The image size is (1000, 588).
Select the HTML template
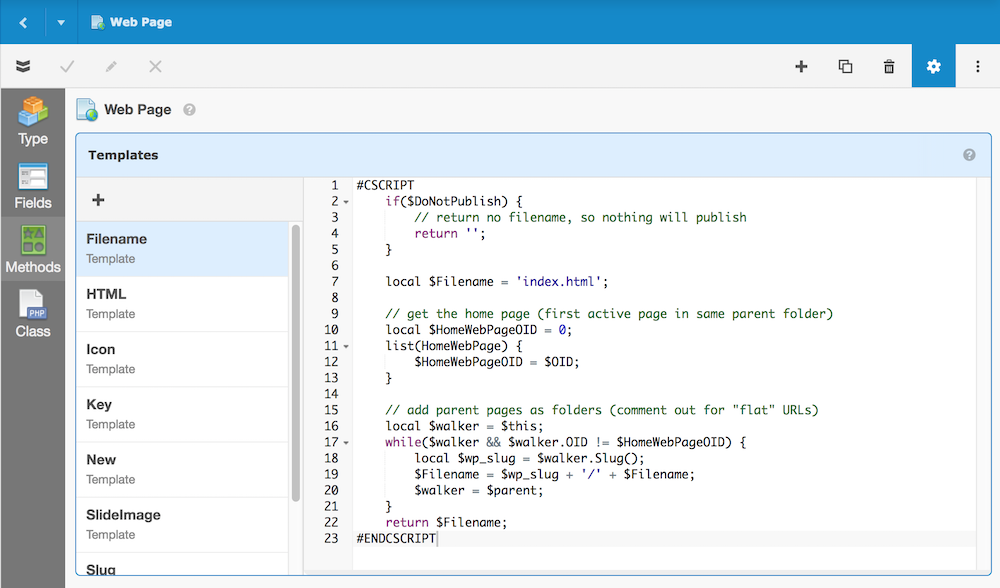pyautogui.click(x=182, y=303)
